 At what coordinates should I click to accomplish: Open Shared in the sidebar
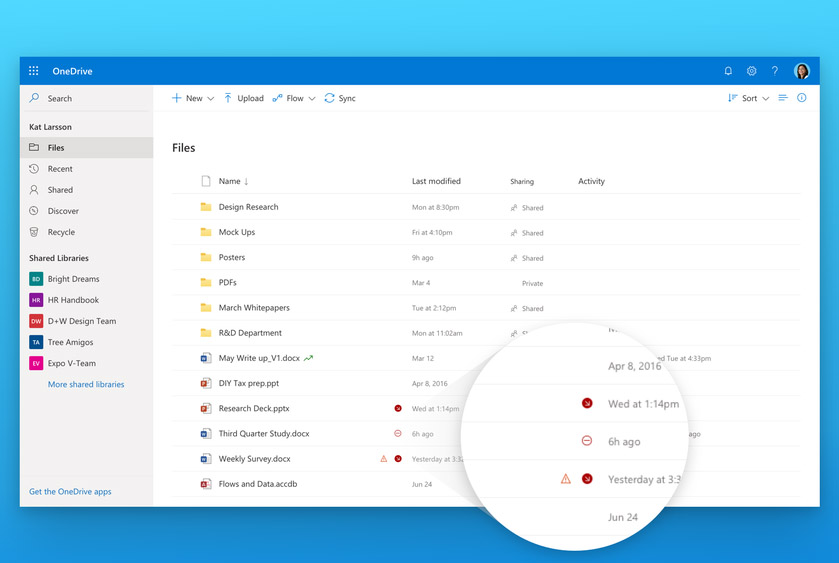(x=87, y=190)
